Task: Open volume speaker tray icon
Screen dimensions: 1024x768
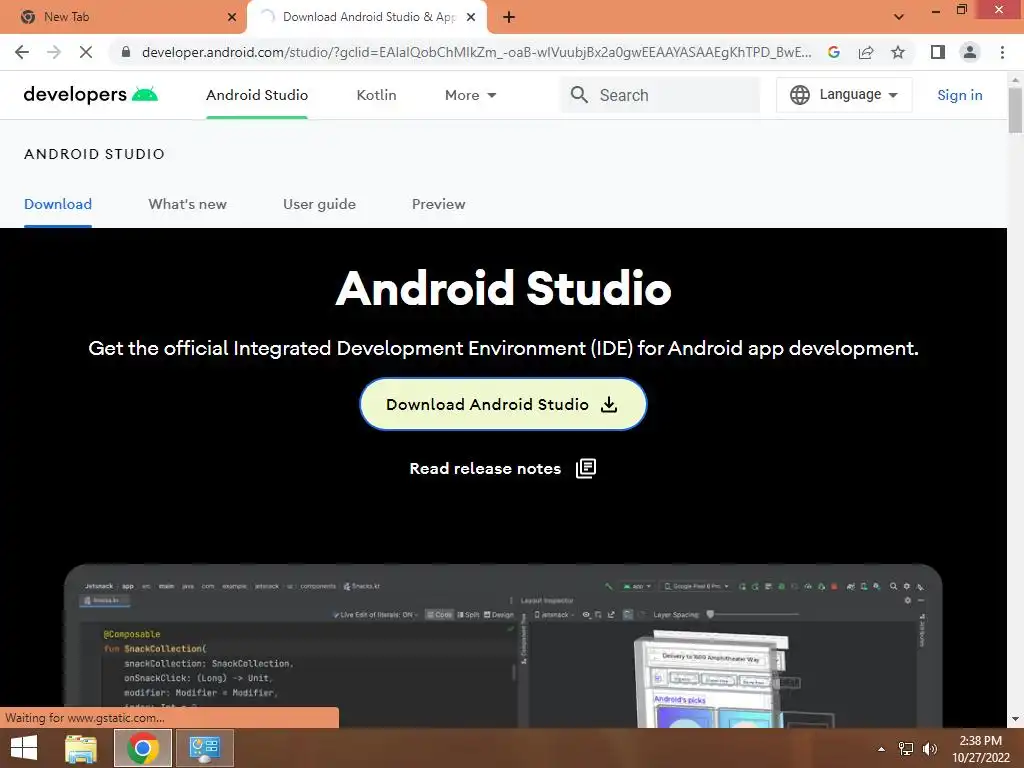Action: (x=929, y=749)
